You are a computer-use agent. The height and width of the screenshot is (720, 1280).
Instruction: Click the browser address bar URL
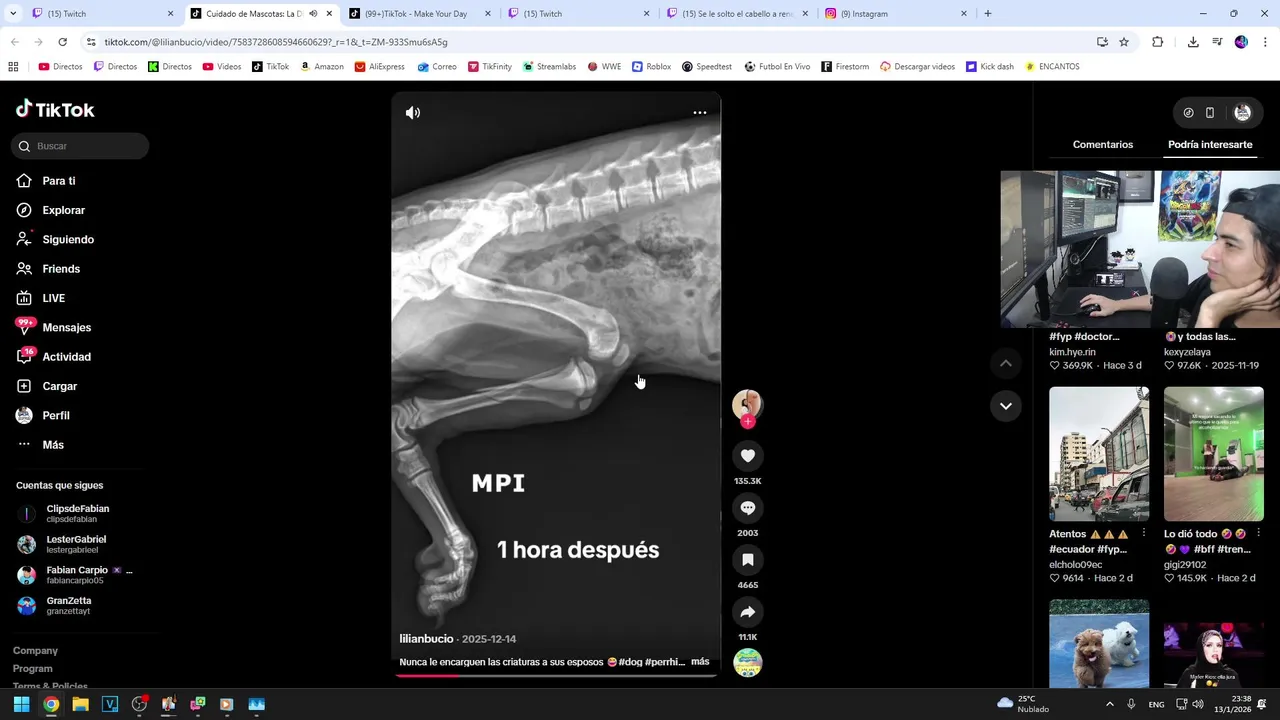pyautogui.click(x=276, y=42)
